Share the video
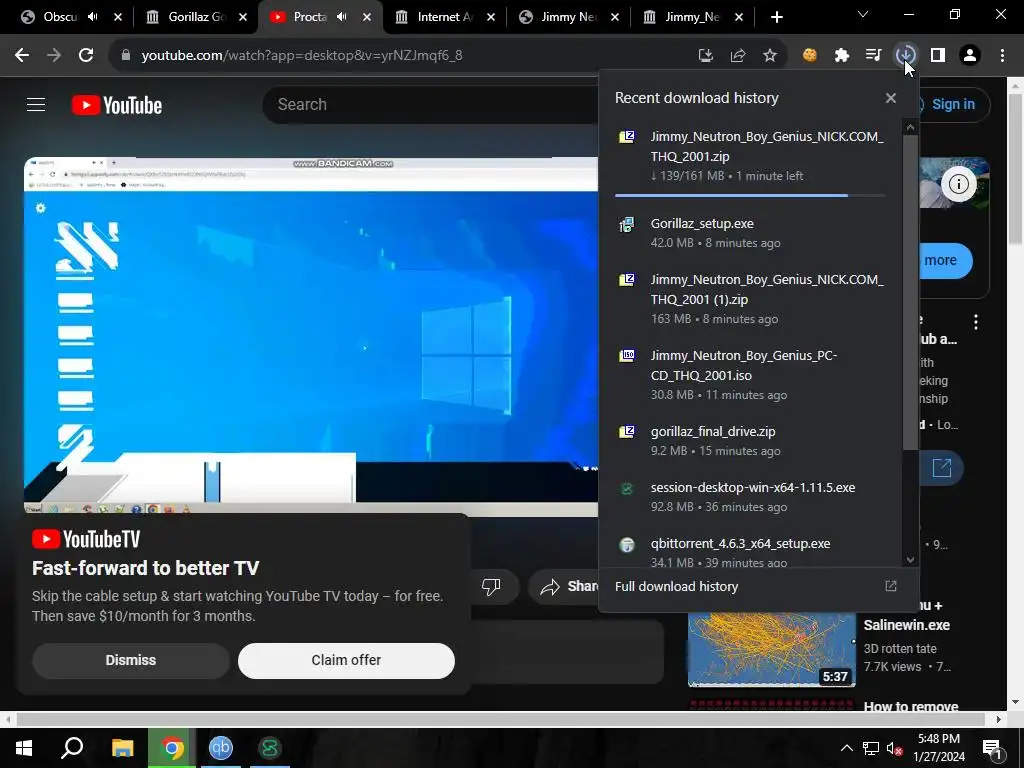The image size is (1024, 768). click(566, 586)
